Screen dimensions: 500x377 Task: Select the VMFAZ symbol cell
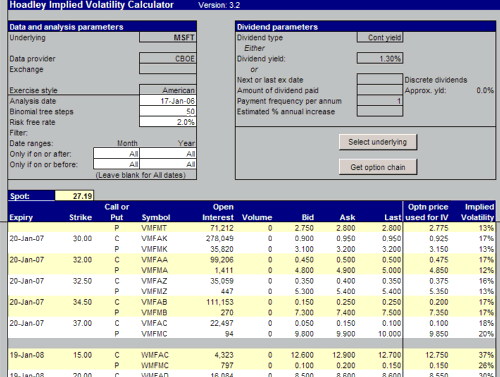[x=154, y=281]
